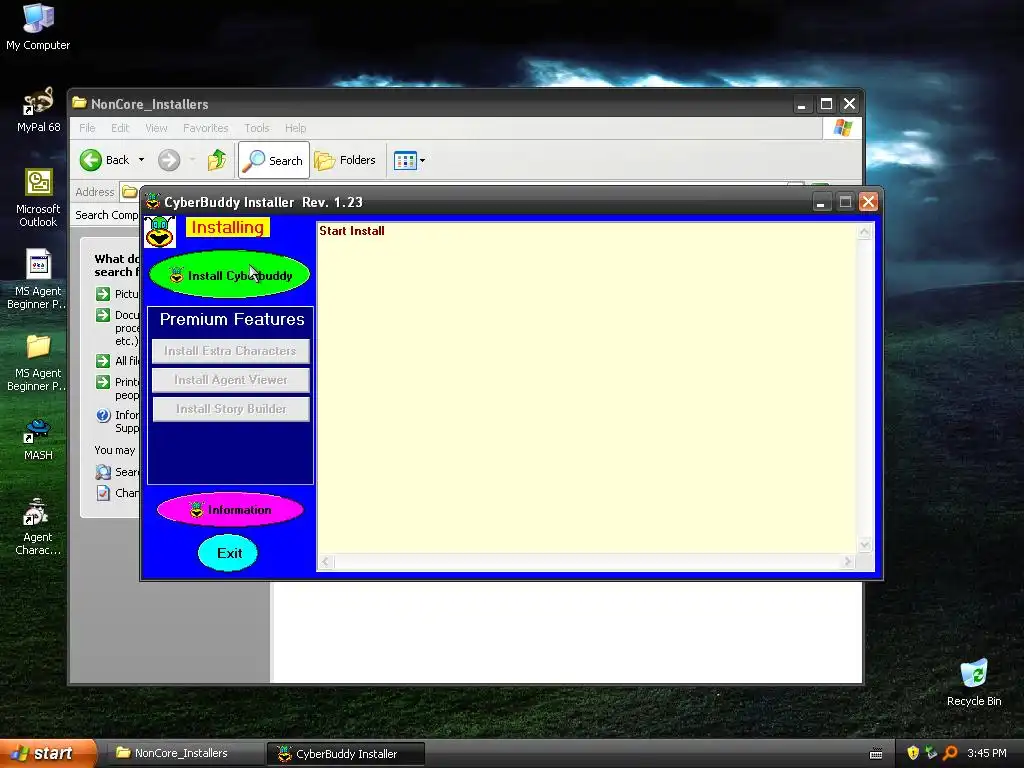Click the scroll right arrow in install log
This screenshot has width=1024, height=768.
coord(848,562)
